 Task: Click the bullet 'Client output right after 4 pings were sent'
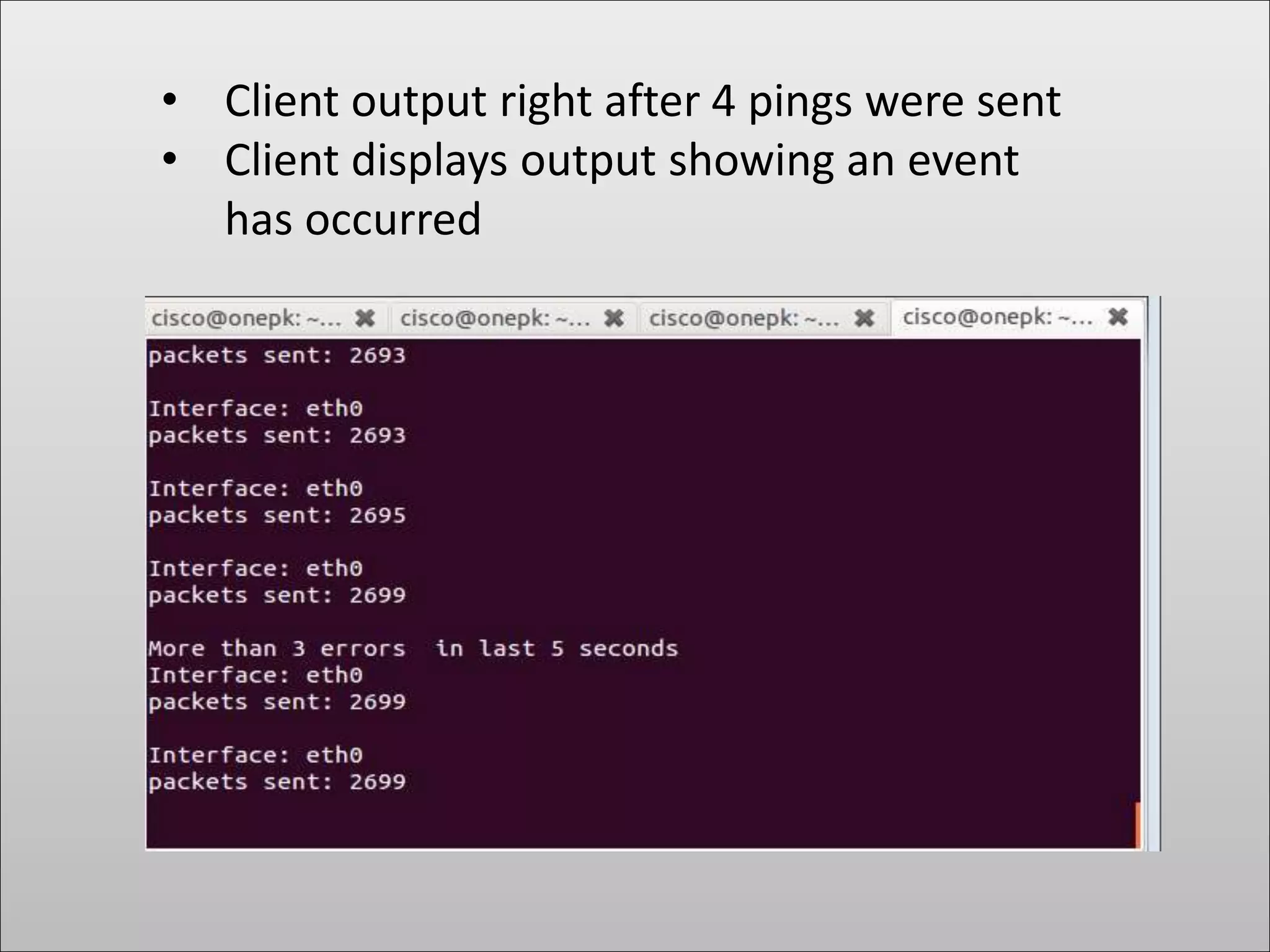pyautogui.click(x=642, y=101)
